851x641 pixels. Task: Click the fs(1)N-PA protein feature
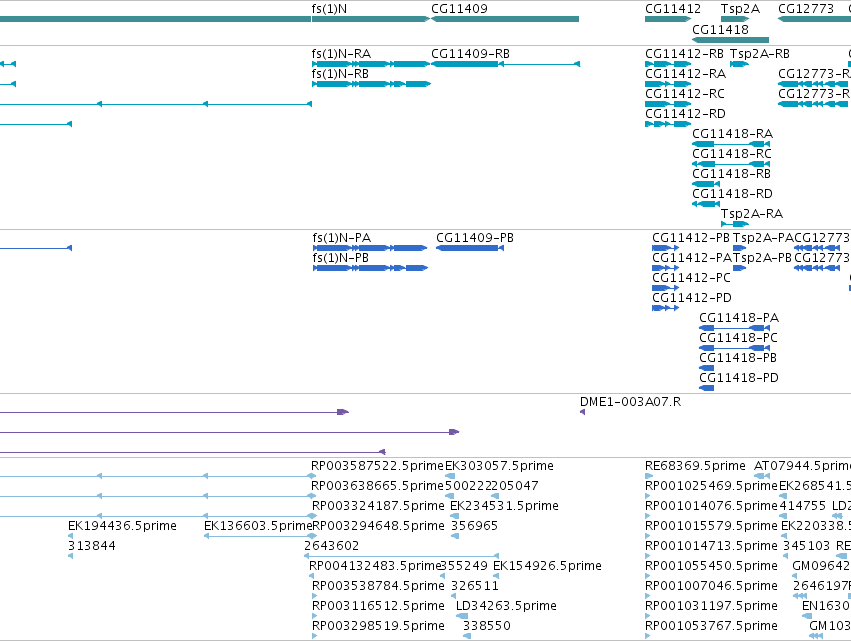pyautogui.click(x=370, y=248)
